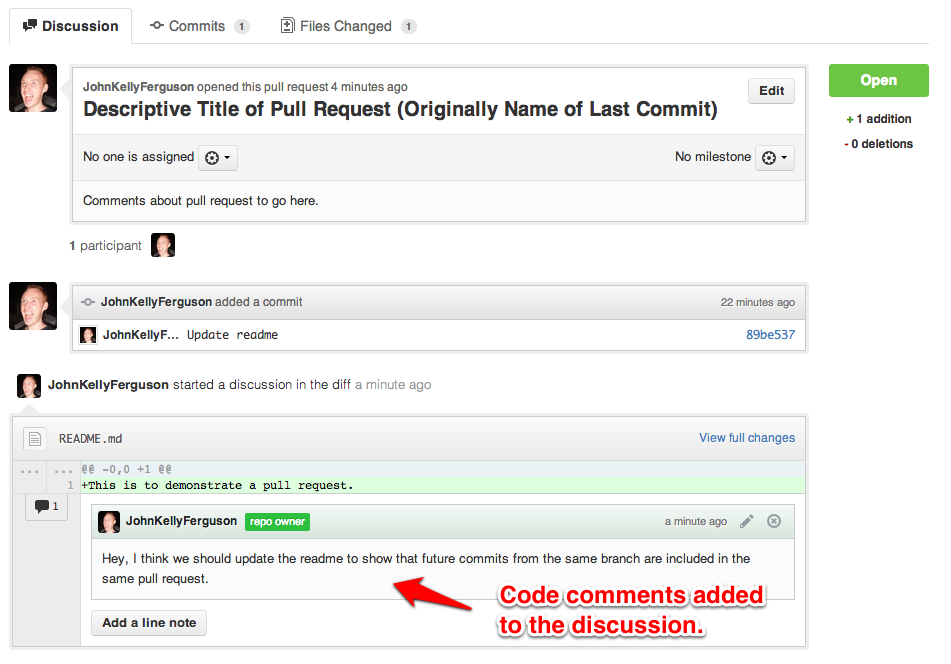Delete comment using the circled x icon
This screenshot has width=951, height=664.
[773, 521]
